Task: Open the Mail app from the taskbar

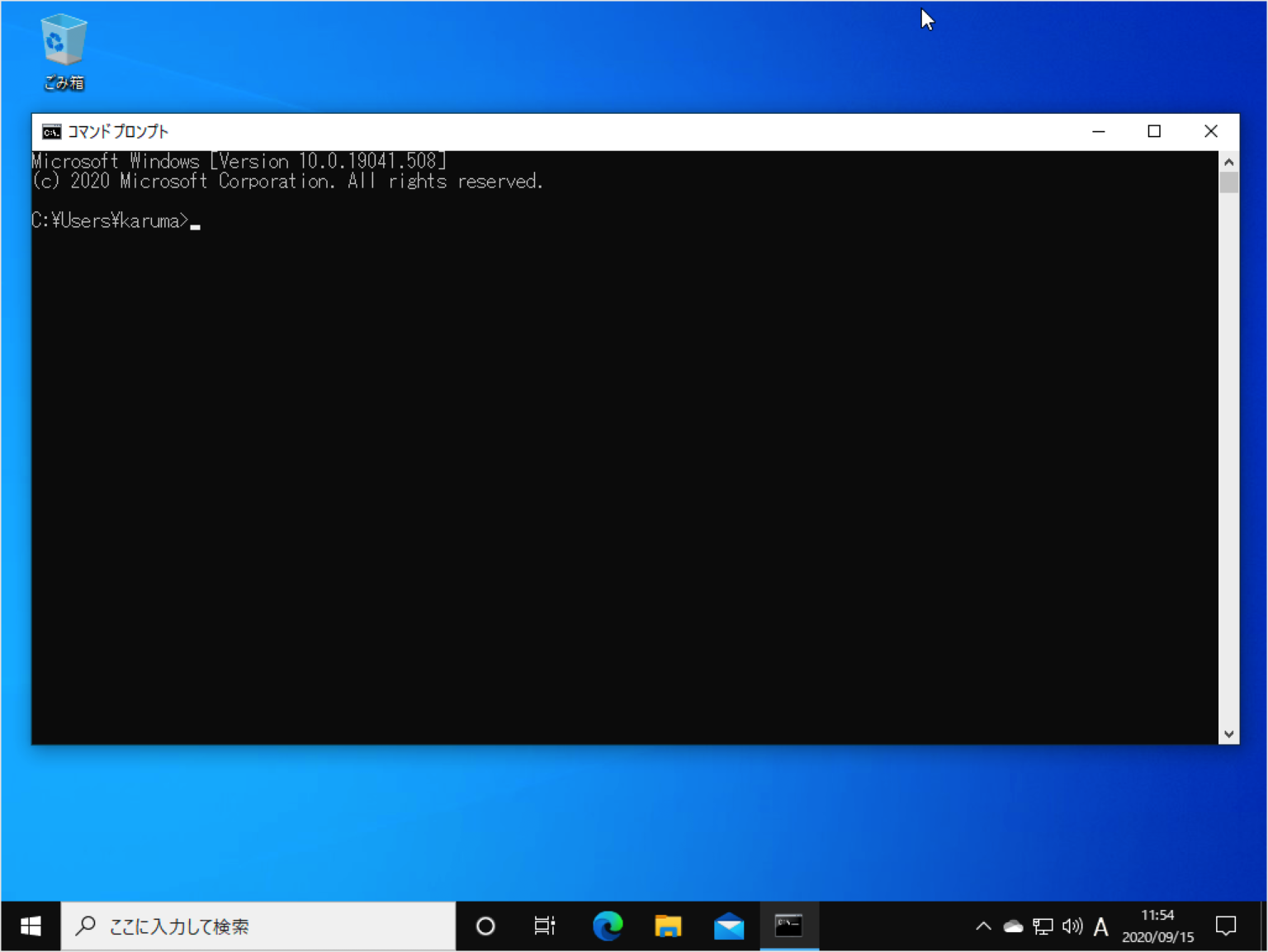Action: (729, 926)
